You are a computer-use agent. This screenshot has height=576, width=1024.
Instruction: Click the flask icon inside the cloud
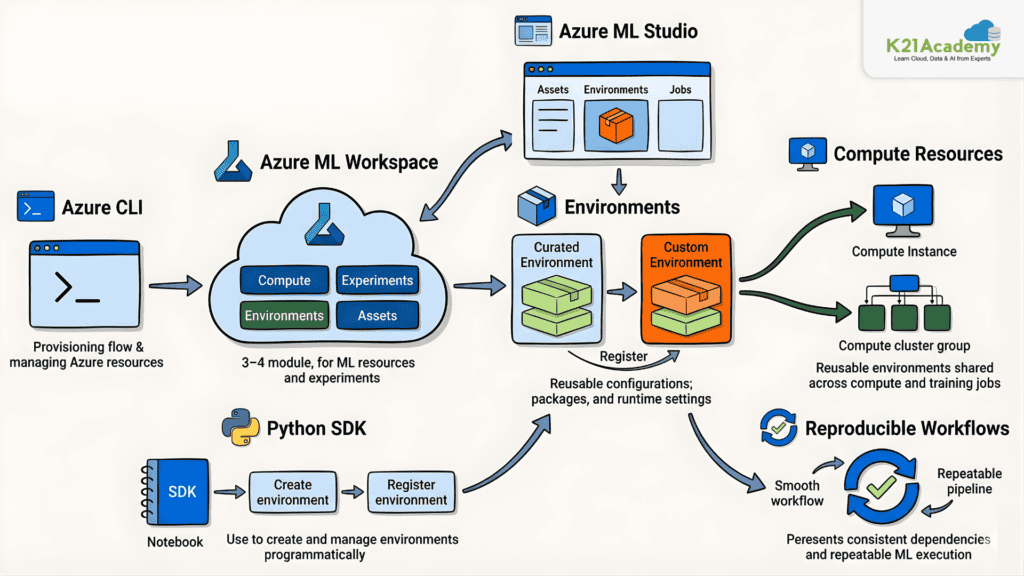click(x=325, y=225)
